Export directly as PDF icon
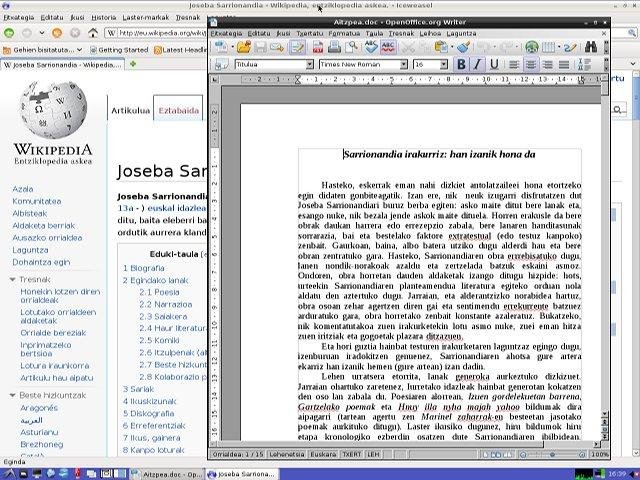This screenshot has height=480, width=640. tap(318, 47)
